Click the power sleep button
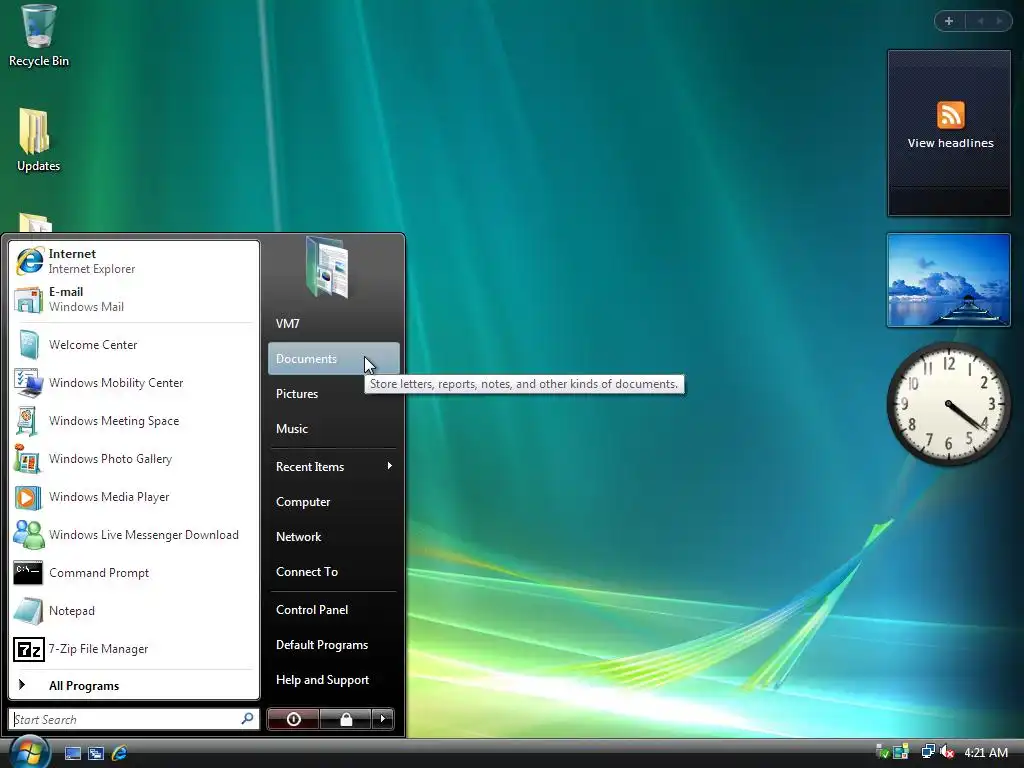This screenshot has height=768, width=1024. (x=293, y=720)
